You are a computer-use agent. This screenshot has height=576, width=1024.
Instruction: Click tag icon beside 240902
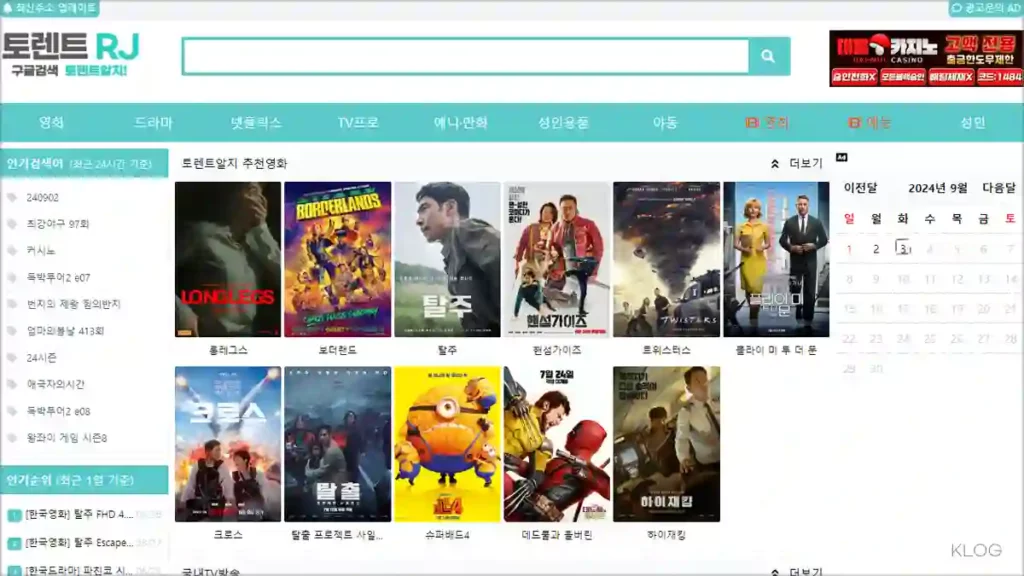coord(12,197)
